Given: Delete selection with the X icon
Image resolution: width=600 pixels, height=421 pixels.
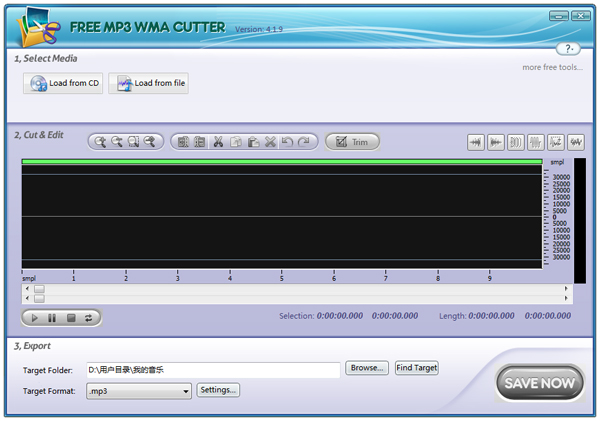Looking at the screenshot, I should (270, 142).
